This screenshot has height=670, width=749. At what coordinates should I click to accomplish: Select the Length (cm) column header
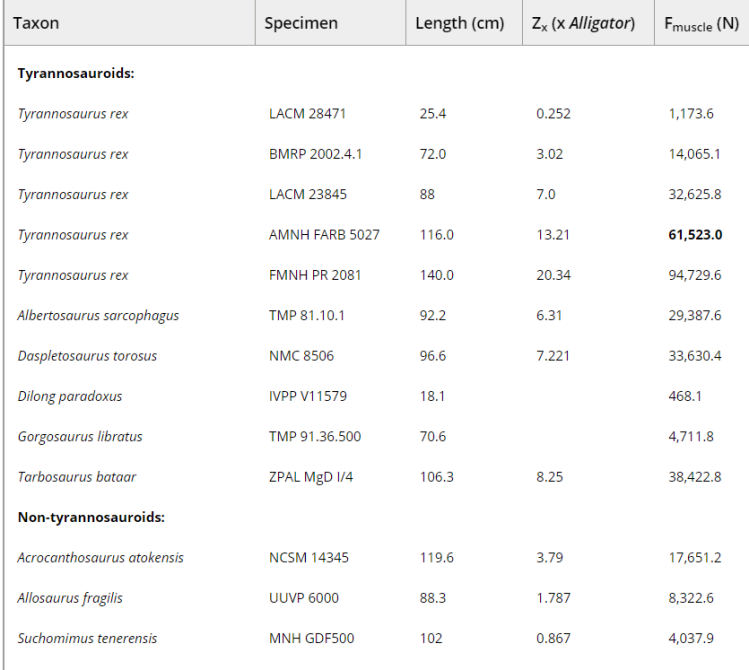(459, 23)
